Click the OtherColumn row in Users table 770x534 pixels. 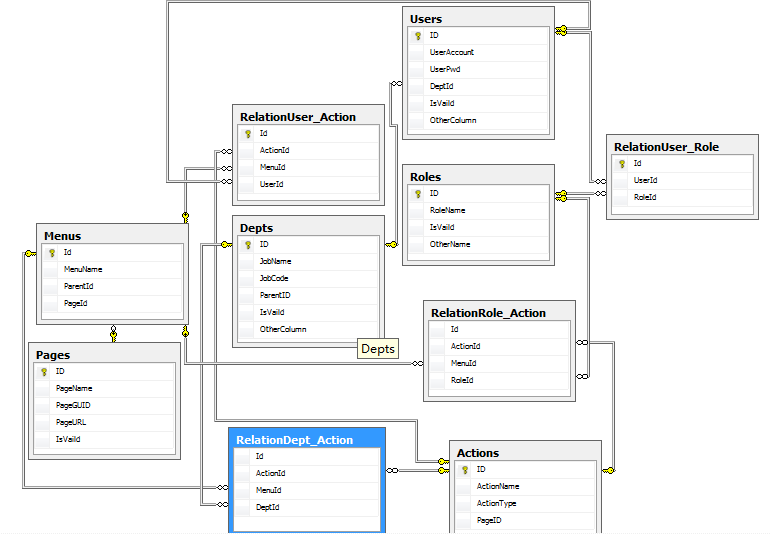478,120
